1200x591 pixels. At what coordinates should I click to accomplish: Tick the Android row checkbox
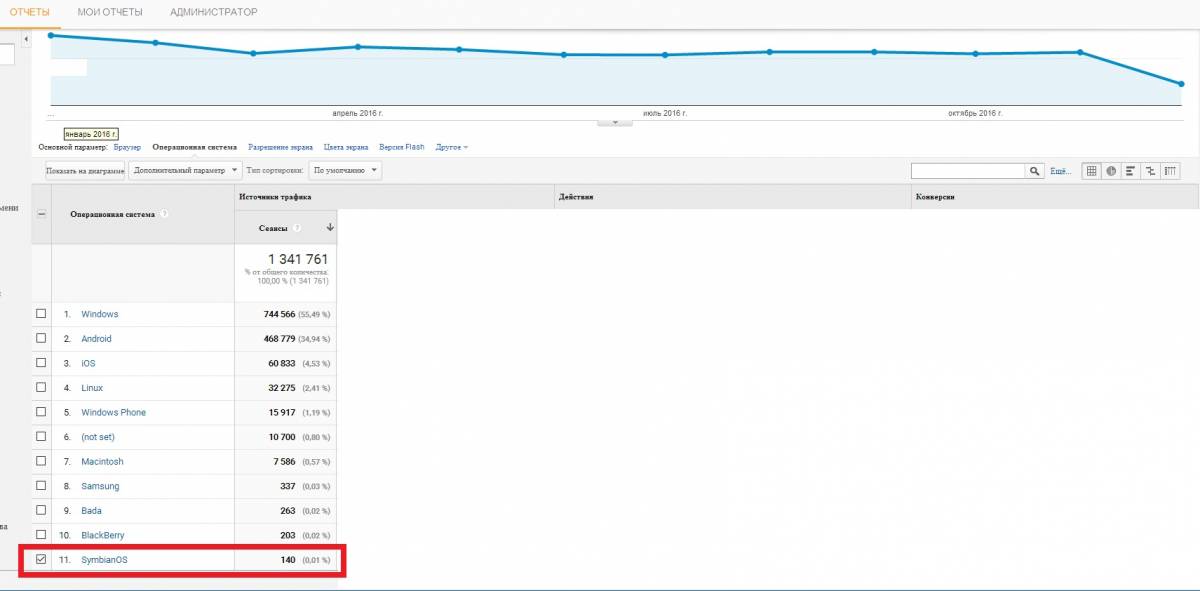[x=41, y=338]
